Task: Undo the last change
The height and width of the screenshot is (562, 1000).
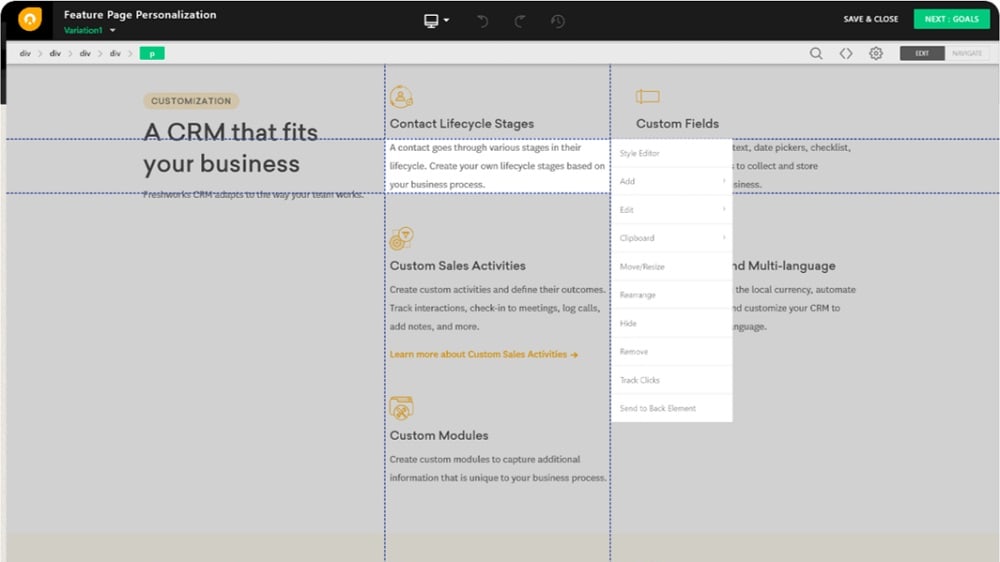Action: pyautogui.click(x=482, y=22)
